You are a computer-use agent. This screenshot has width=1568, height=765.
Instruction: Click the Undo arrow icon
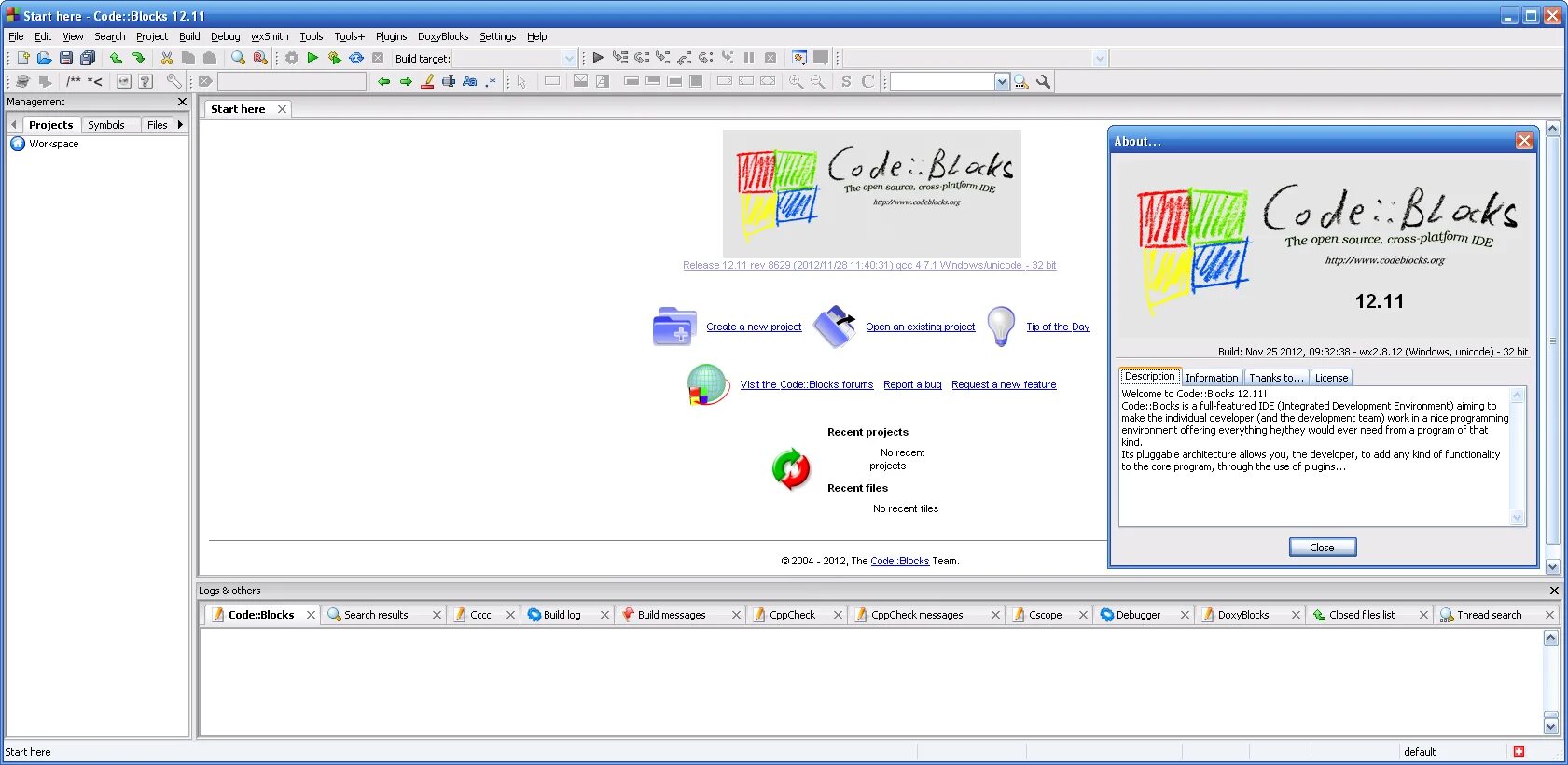click(x=117, y=58)
